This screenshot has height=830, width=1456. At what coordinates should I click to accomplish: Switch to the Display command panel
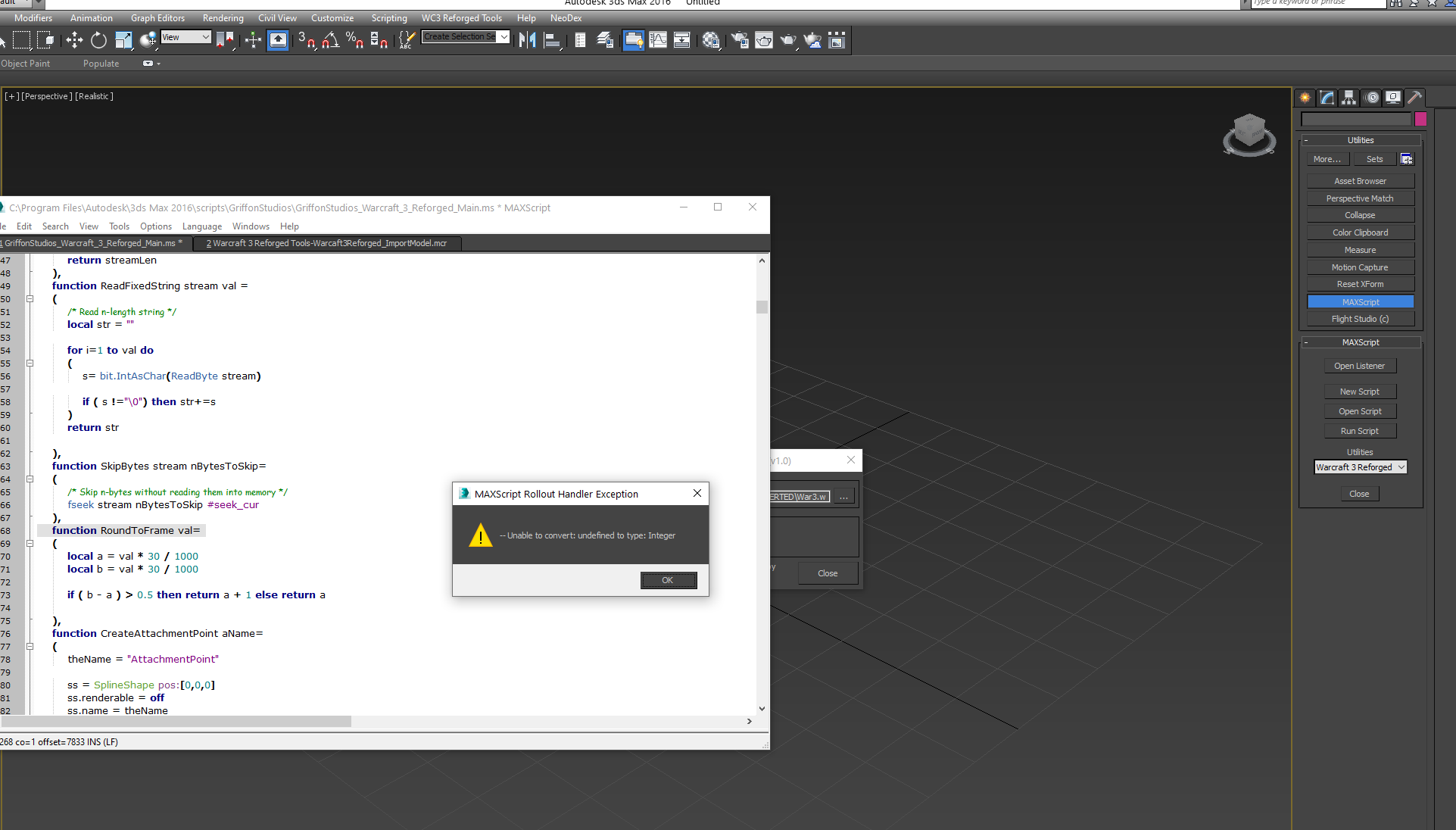pyautogui.click(x=1393, y=97)
